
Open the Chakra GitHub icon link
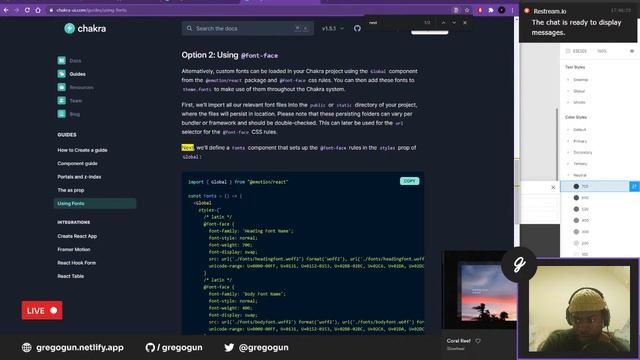357,28
